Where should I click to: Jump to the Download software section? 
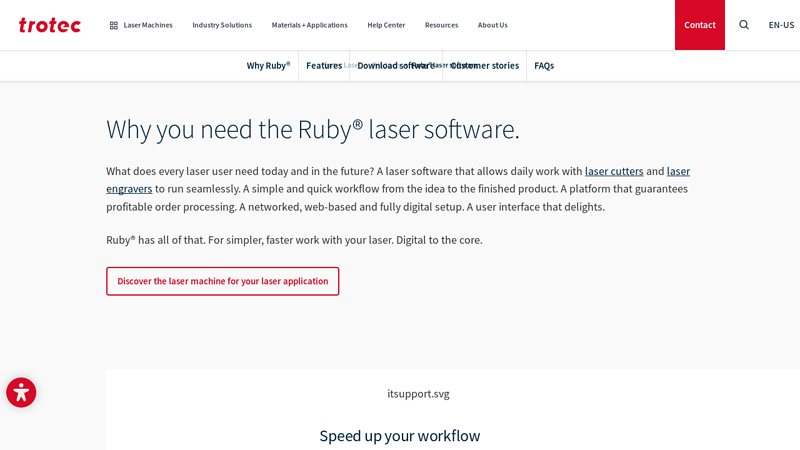(x=396, y=66)
